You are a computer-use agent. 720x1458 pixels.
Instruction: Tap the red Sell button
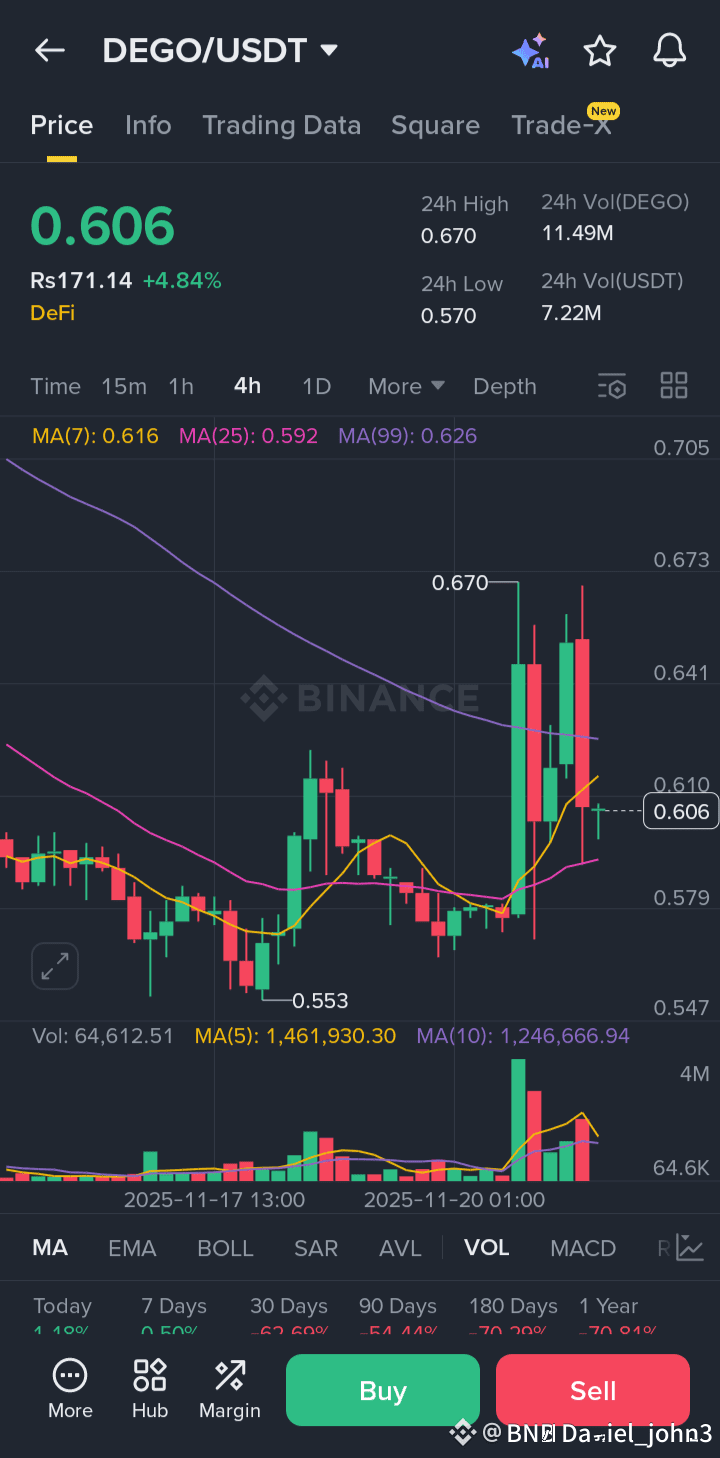tap(593, 1390)
